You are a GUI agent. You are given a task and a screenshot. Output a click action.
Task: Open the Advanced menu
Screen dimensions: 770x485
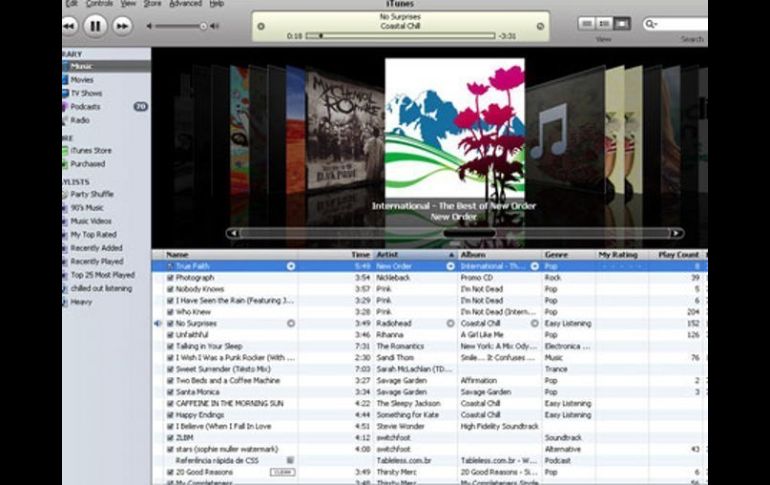tap(185, 4)
